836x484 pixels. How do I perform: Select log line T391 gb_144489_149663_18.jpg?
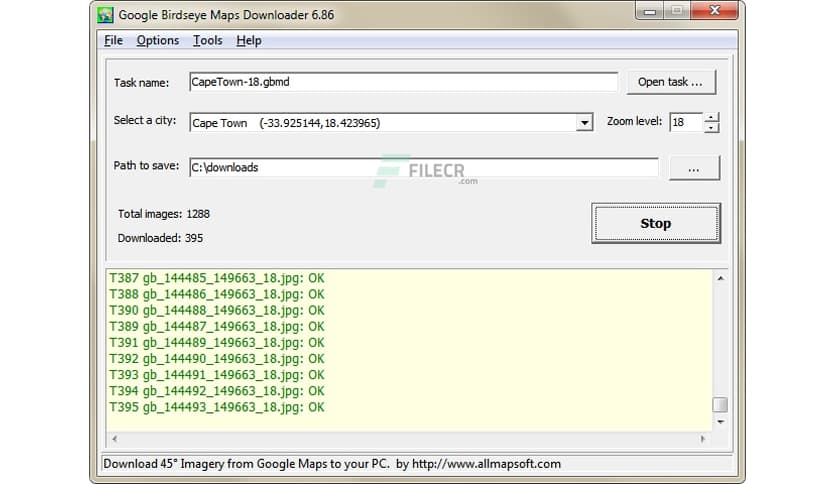[216, 343]
